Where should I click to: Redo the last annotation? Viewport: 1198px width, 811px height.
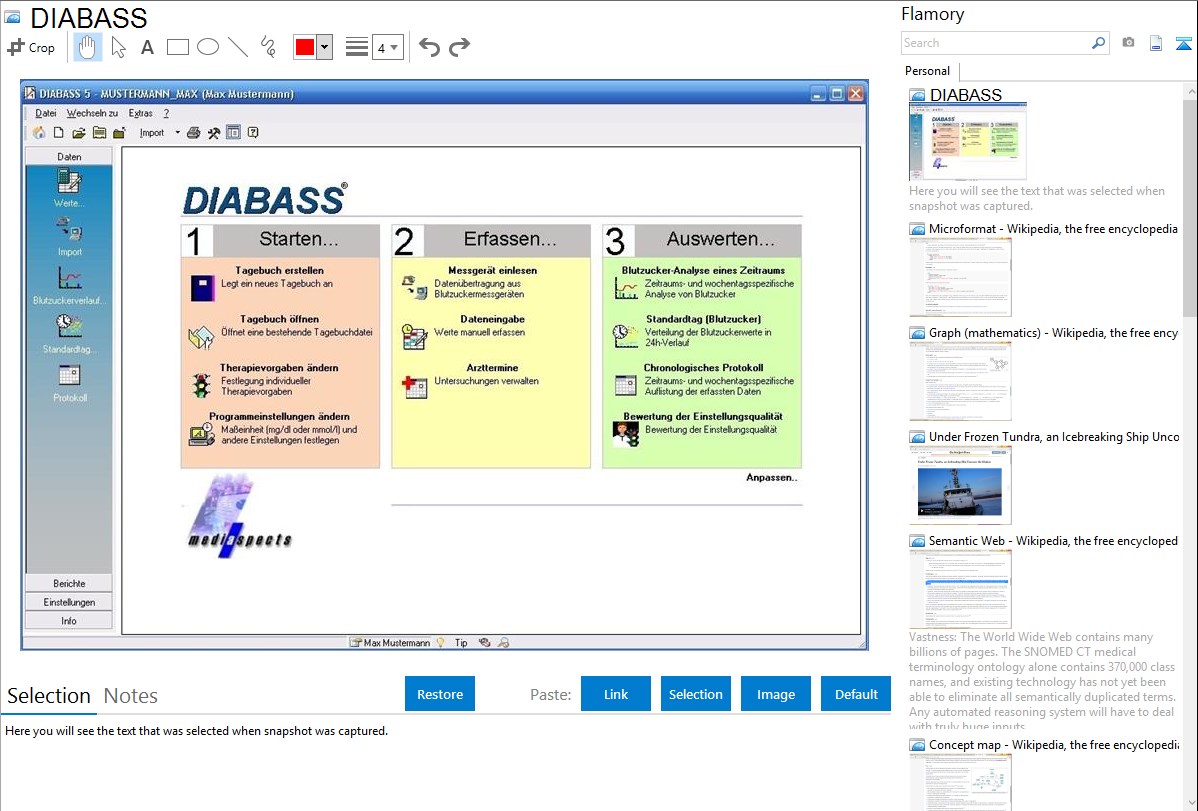click(x=459, y=47)
